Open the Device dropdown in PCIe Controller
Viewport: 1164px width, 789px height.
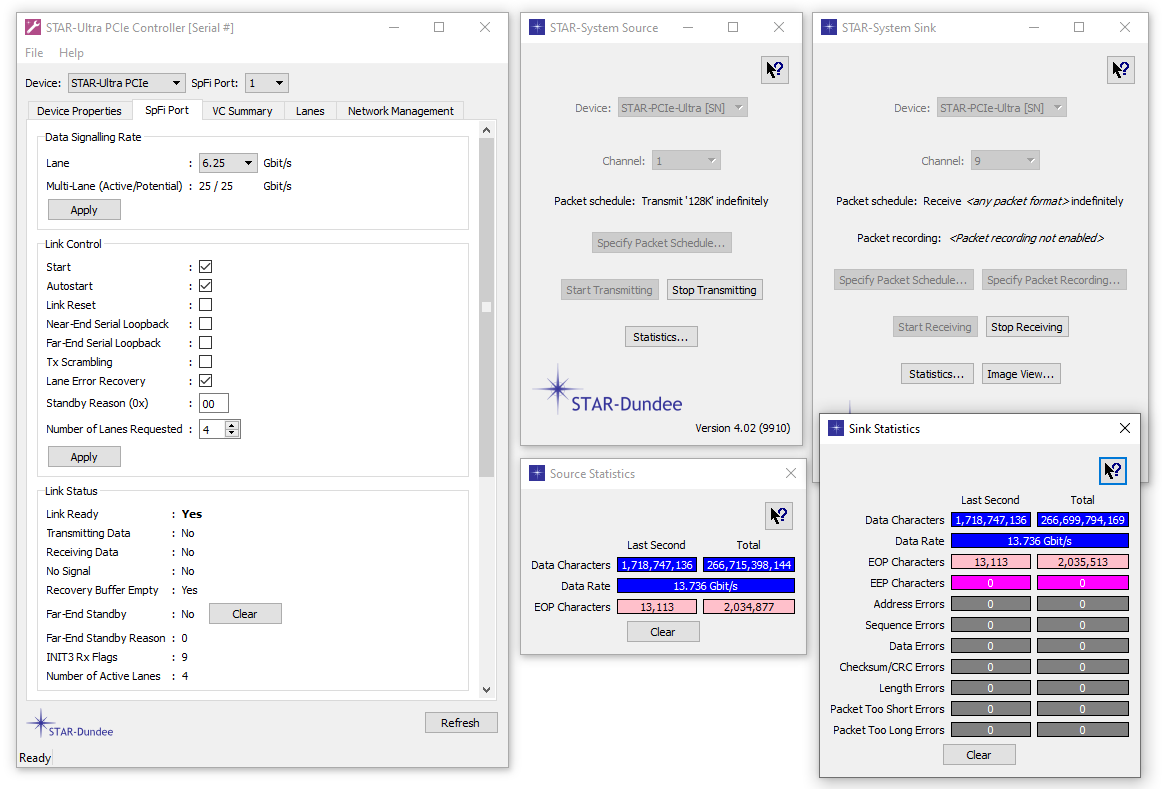tap(126, 83)
